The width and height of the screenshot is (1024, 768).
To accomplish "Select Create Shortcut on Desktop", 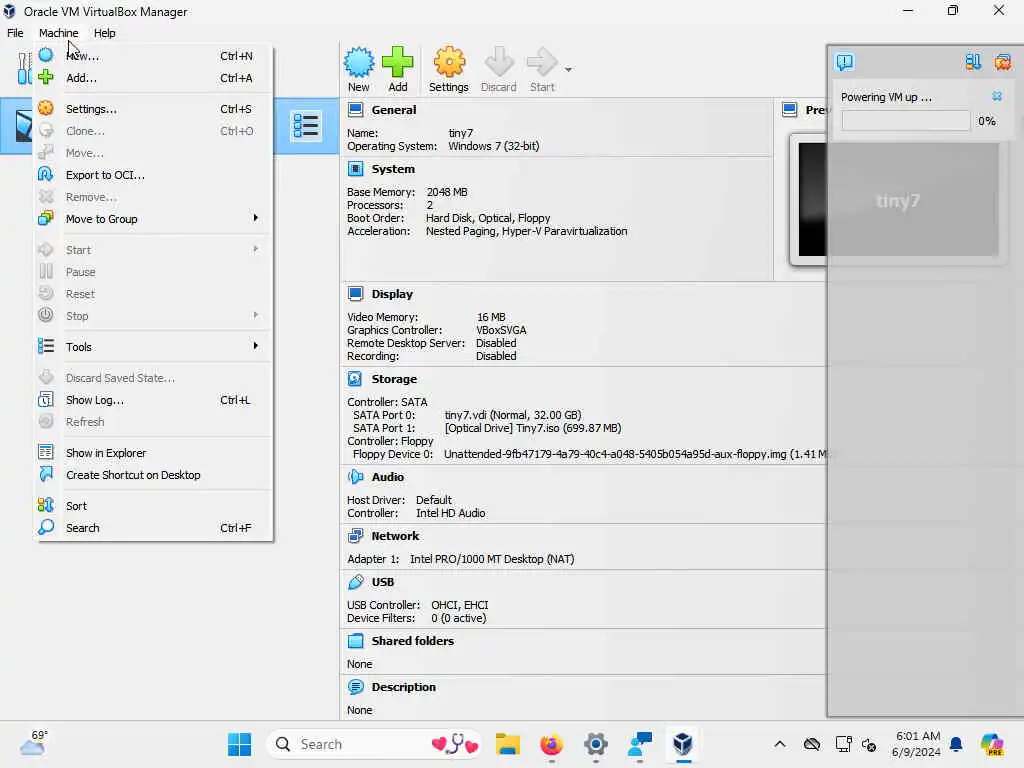I will tap(153, 475).
